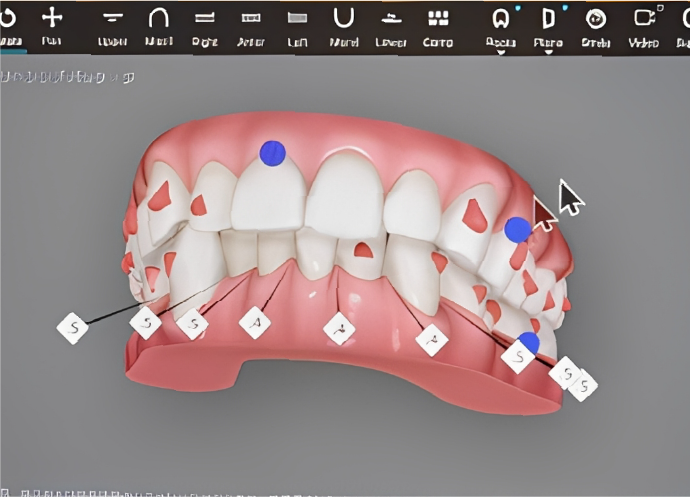Click the inverted-U maxillary arch icon
Screen dimensions: 690x497
point(158,19)
